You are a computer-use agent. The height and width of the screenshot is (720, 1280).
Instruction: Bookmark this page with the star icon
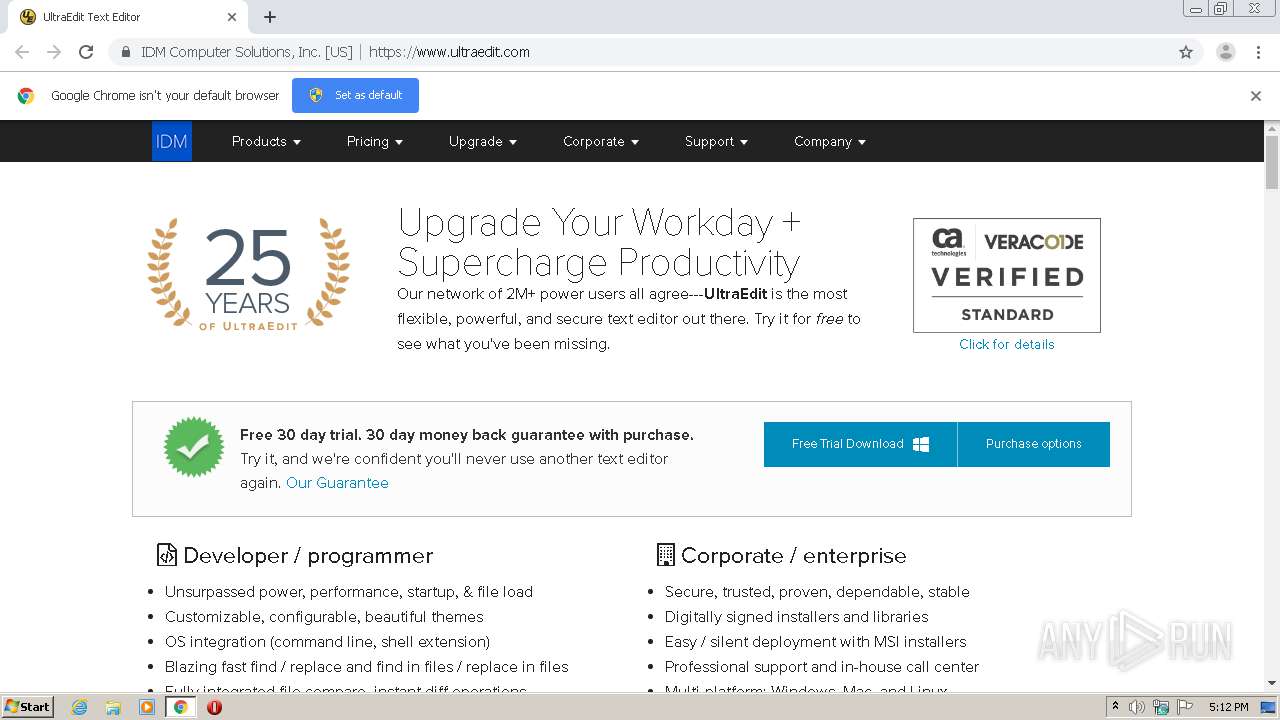[x=1186, y=52]
